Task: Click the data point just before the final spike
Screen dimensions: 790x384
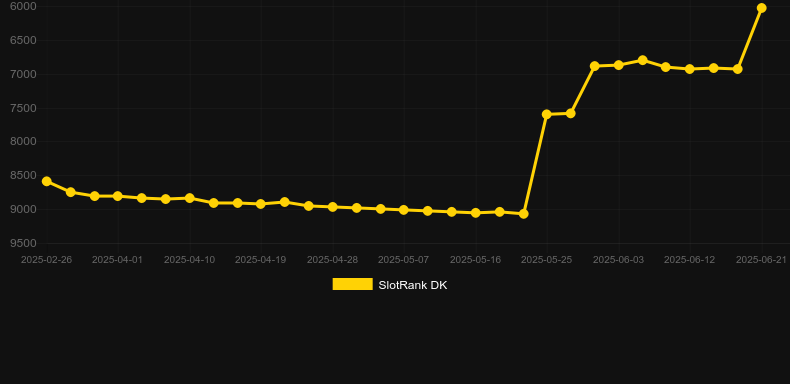Action: pyautogui.click(x=738, y=69)
